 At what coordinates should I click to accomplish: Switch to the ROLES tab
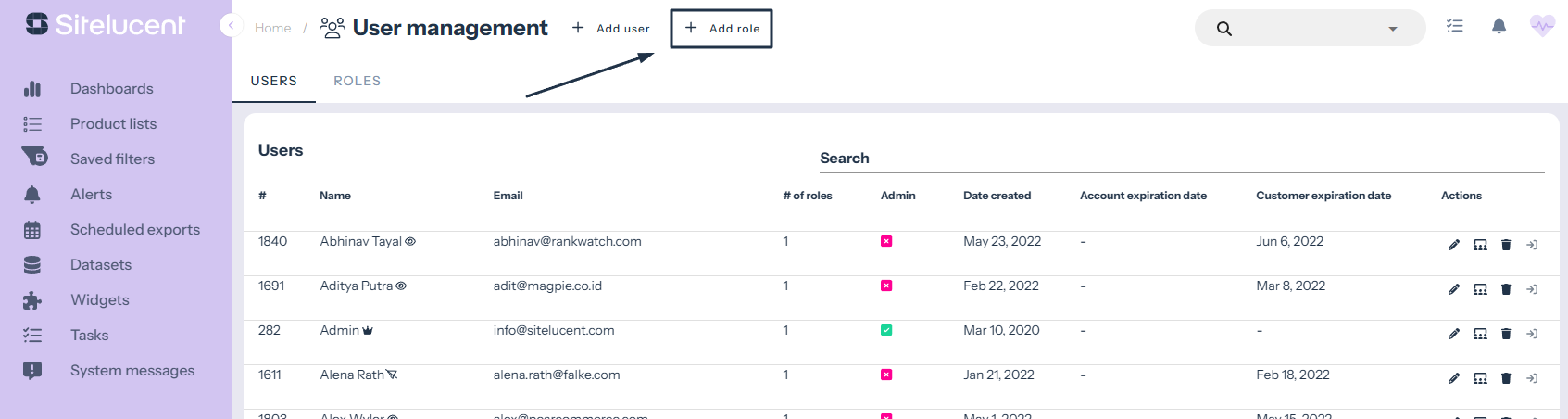tap(357, 81)
